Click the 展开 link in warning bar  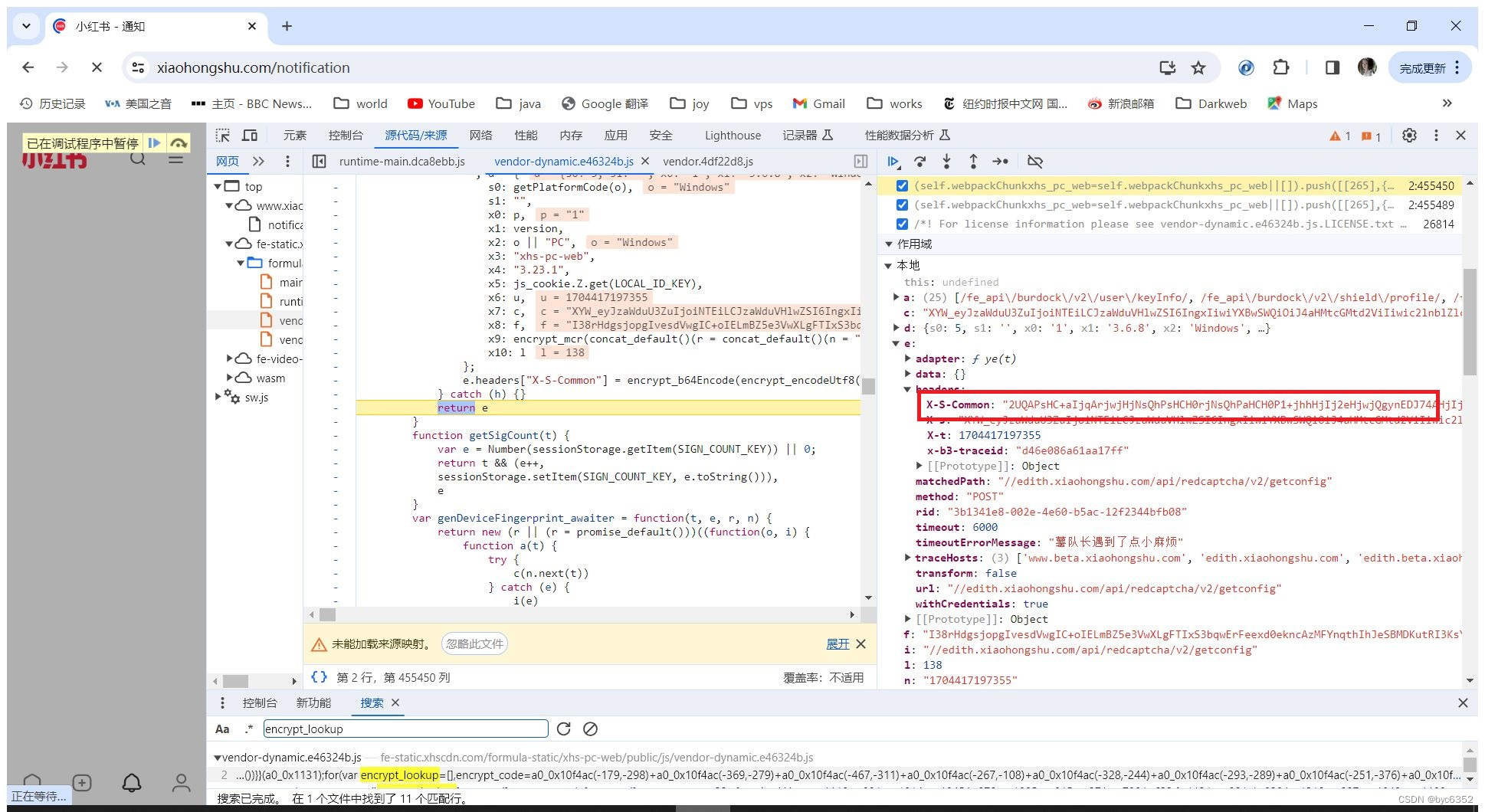pos(838,644)
